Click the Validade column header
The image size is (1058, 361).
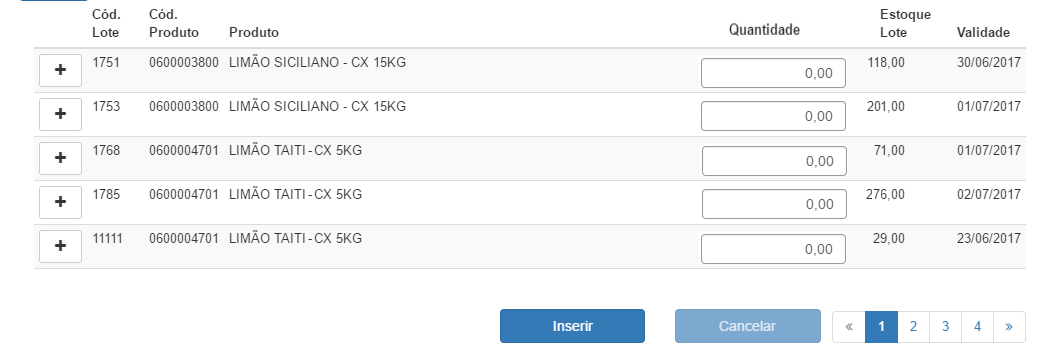(983, 32)
